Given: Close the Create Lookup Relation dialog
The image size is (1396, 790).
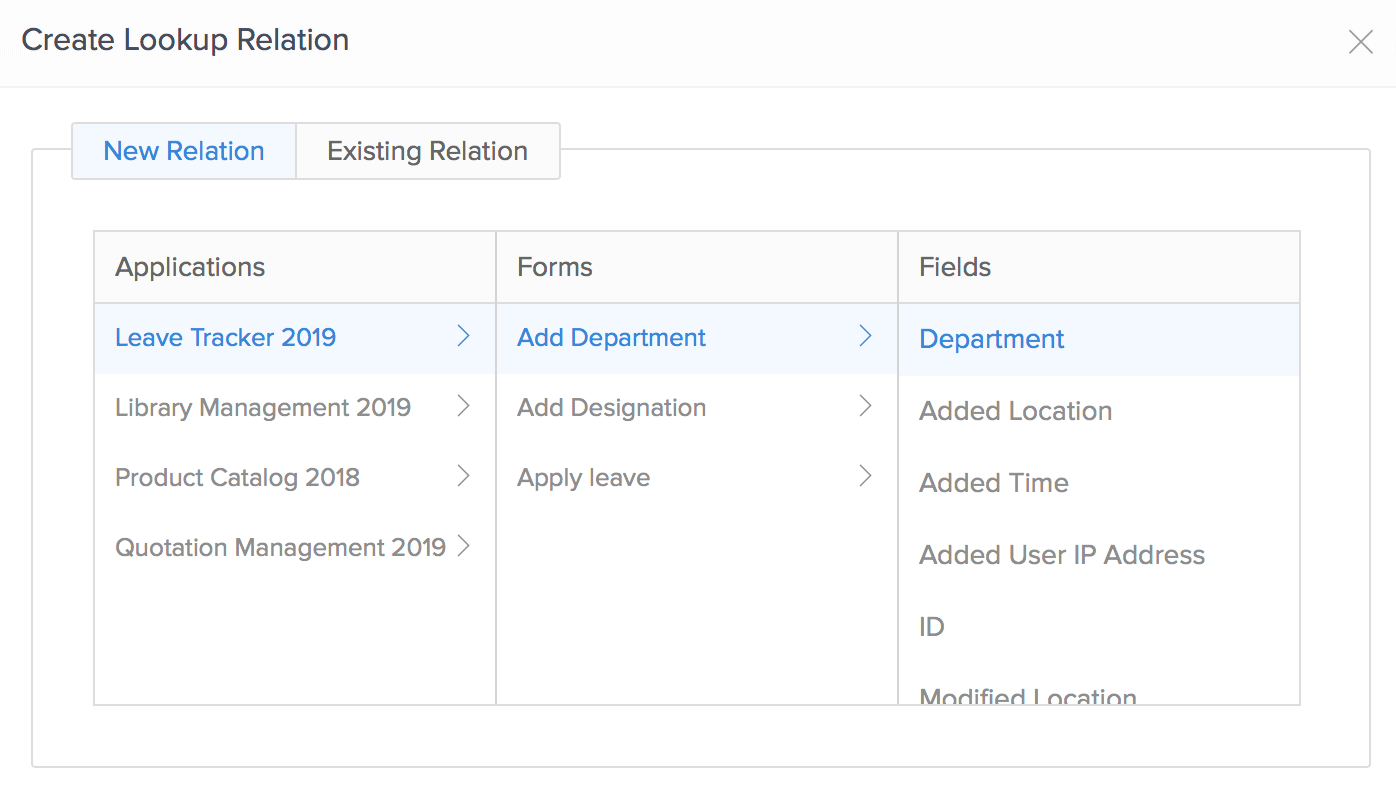Looking at the screenshot, I should point(1360,42).
